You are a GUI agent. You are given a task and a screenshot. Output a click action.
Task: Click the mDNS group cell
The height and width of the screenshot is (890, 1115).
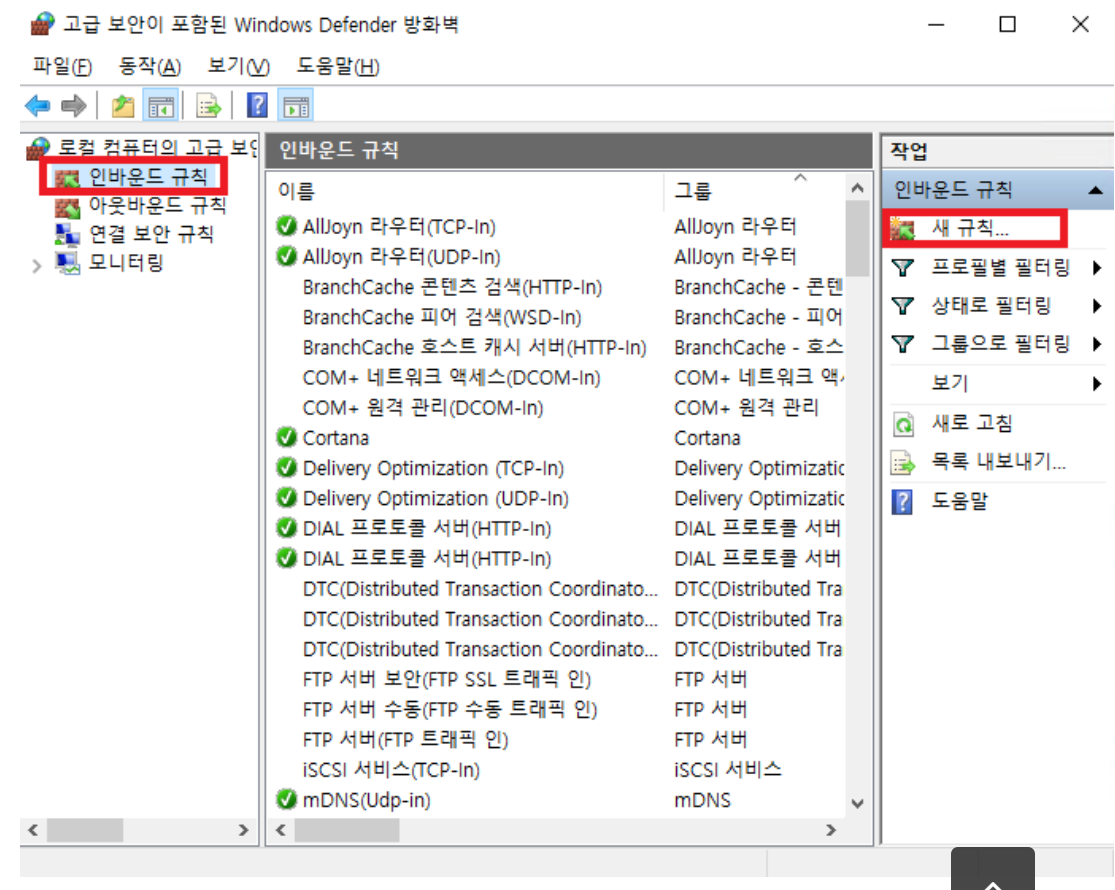point(703,800)
